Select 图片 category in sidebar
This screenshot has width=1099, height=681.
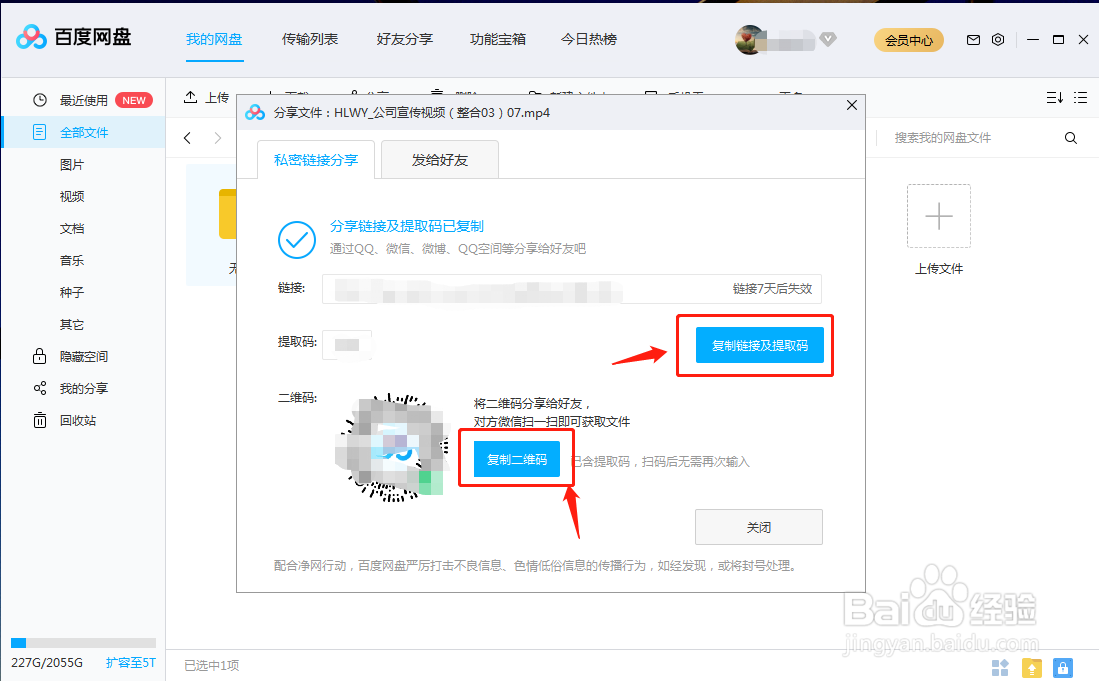tap(72, 165)
